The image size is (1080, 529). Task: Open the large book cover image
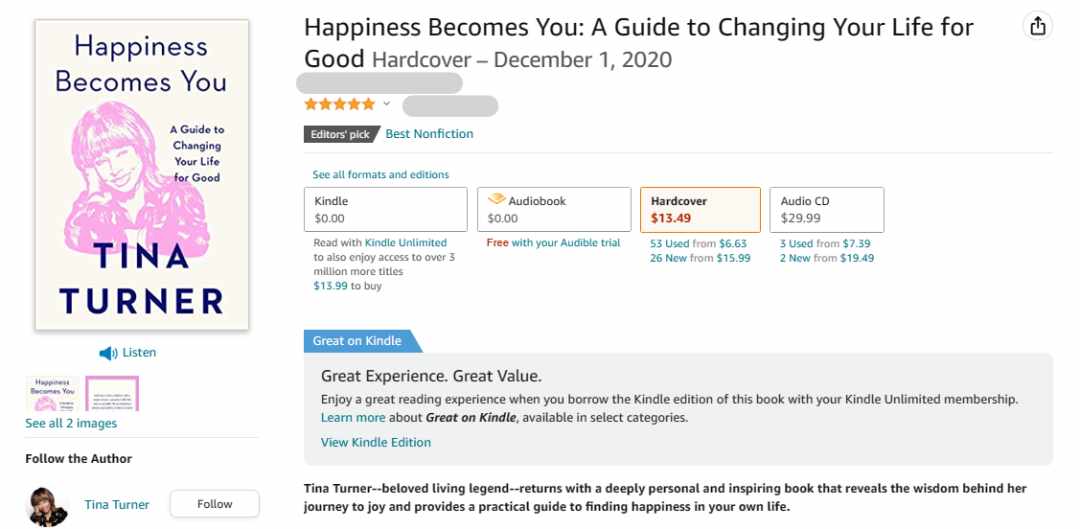click(142, 175)
